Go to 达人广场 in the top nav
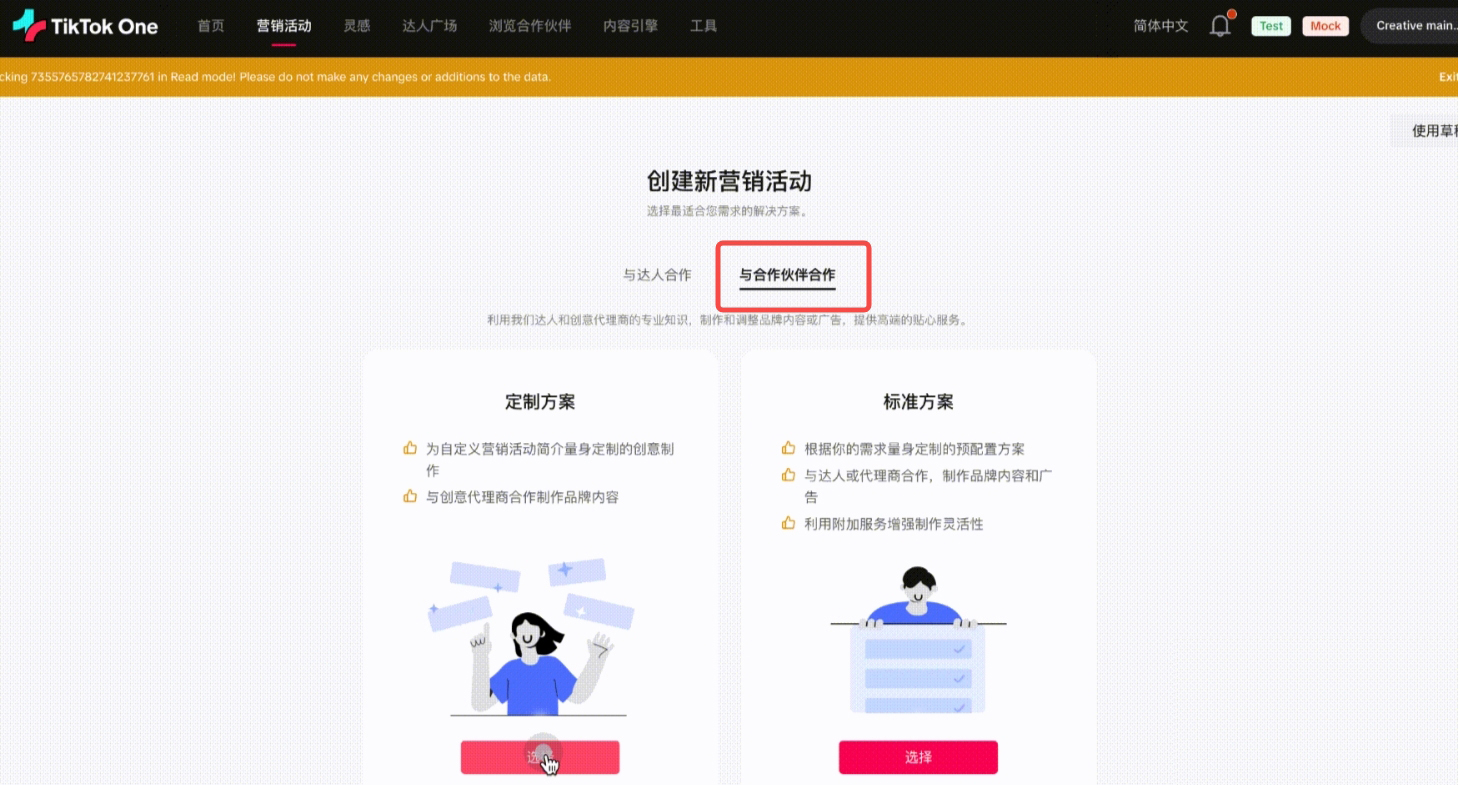 point(430,26)
